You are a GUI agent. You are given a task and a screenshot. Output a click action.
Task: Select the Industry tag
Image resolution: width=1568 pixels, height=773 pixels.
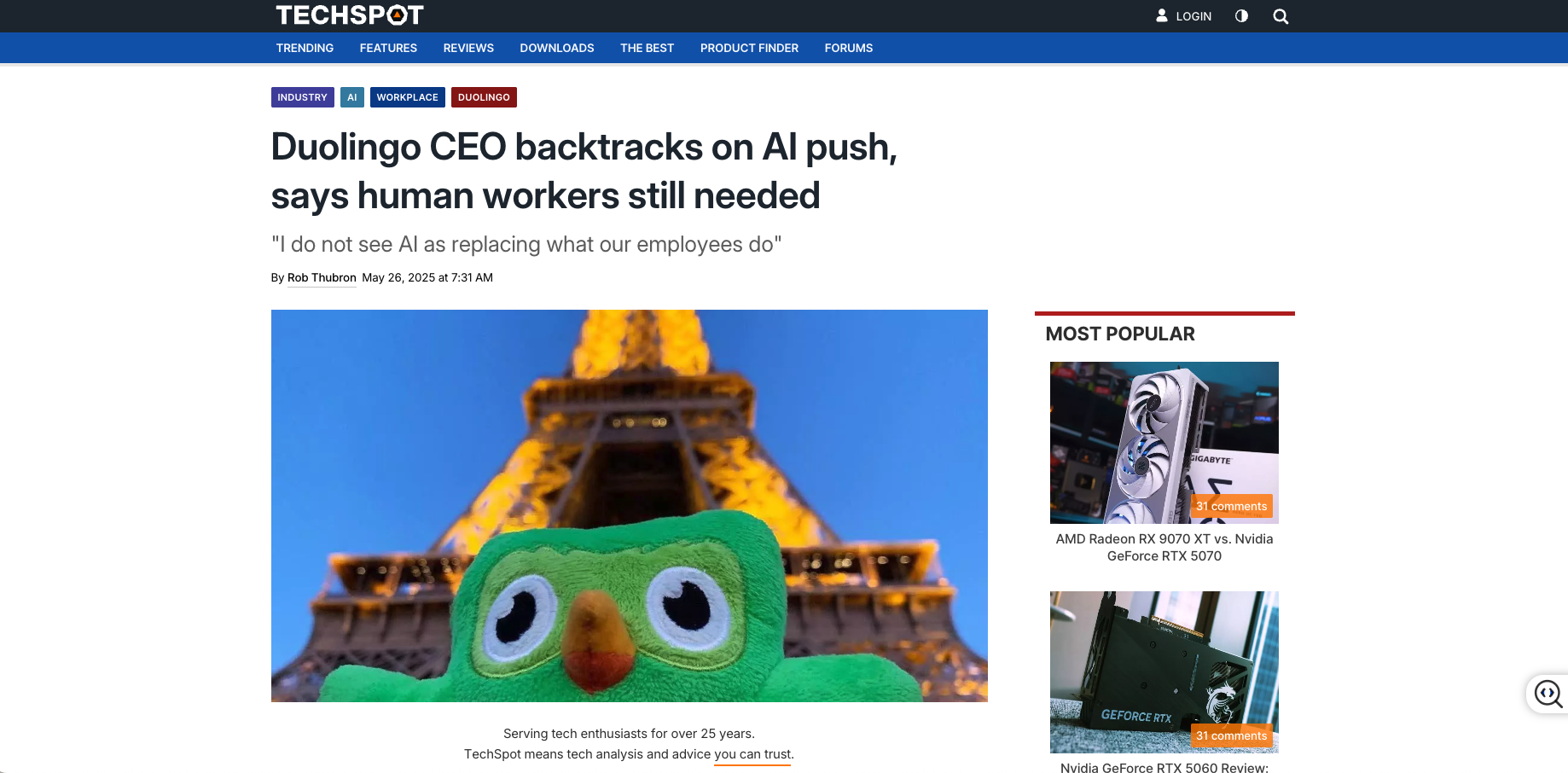click(x=302, y=97)
